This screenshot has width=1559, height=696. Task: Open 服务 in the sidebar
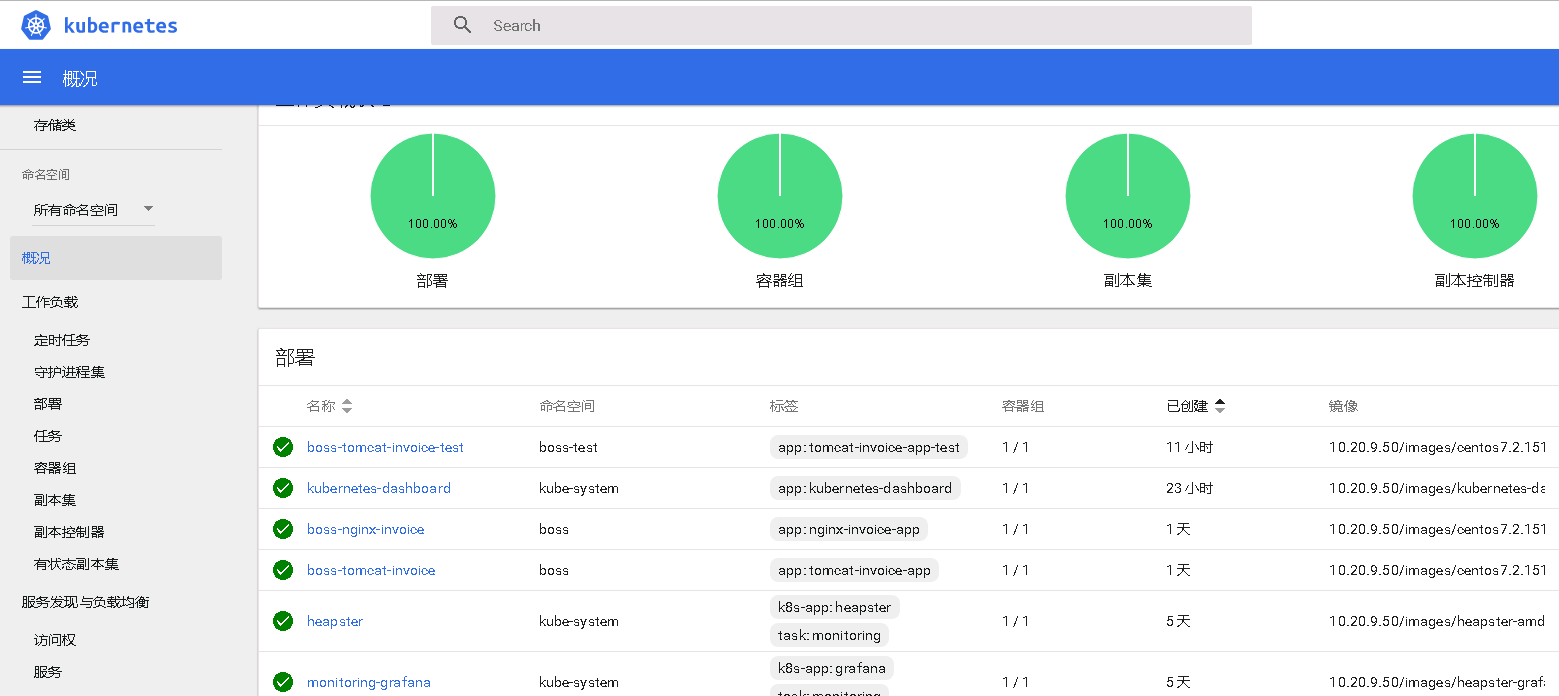pos(48,672)
